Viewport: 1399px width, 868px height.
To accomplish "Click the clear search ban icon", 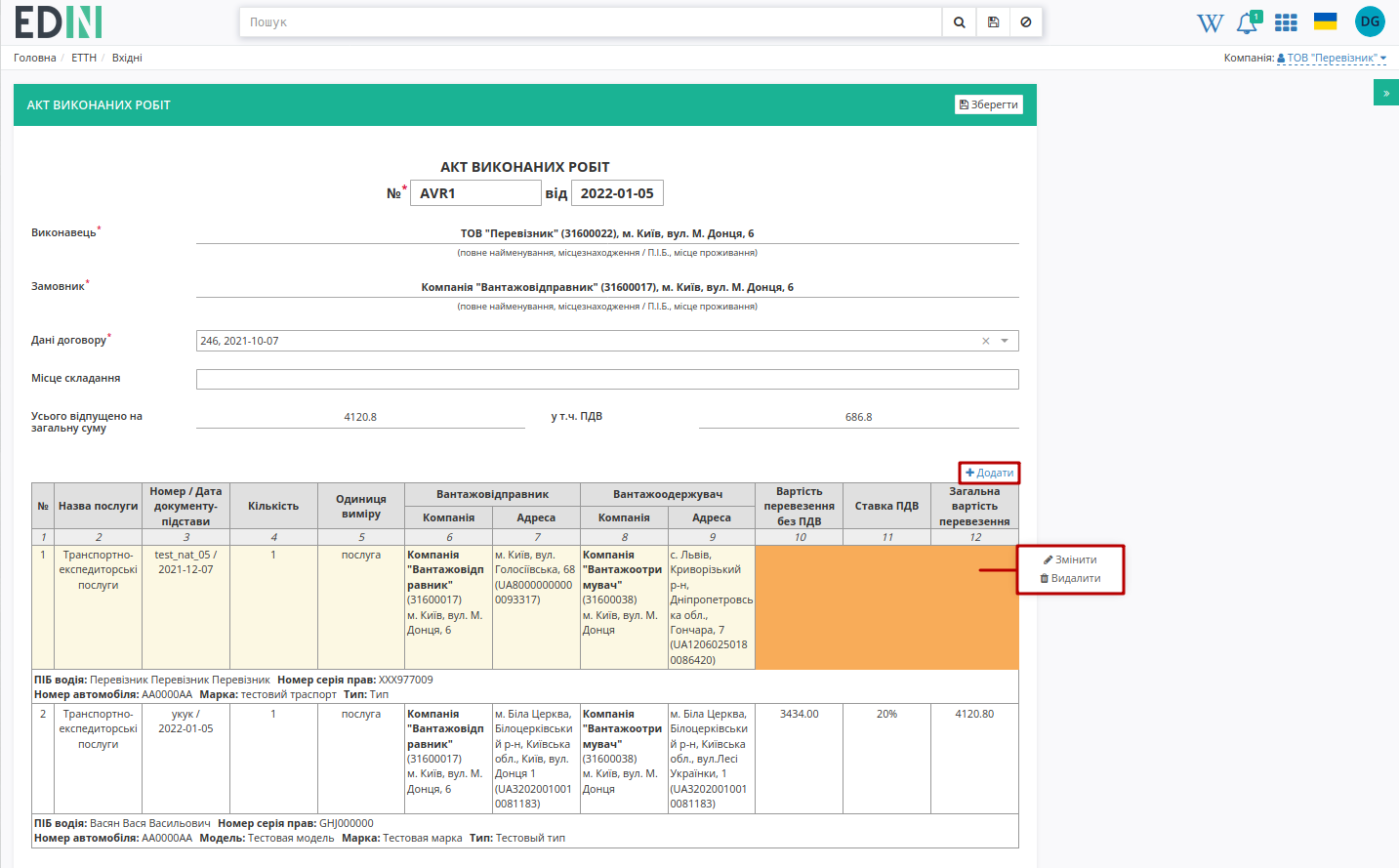I will pos(1026,22).
